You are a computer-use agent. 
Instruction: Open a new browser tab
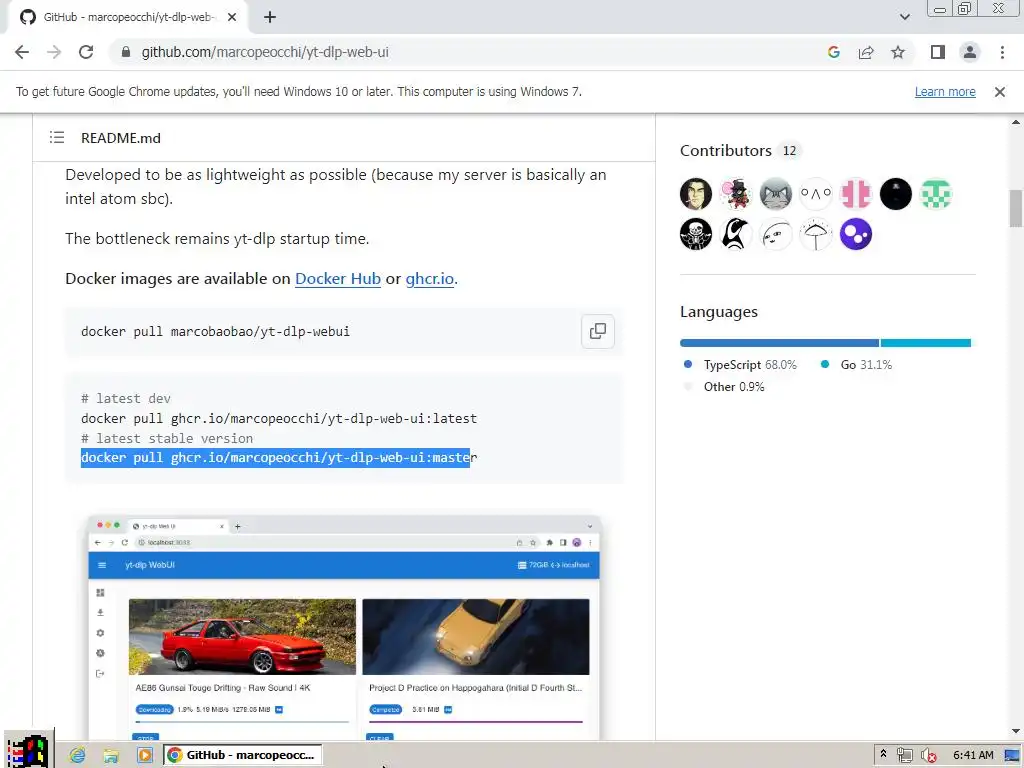(270, 17)
